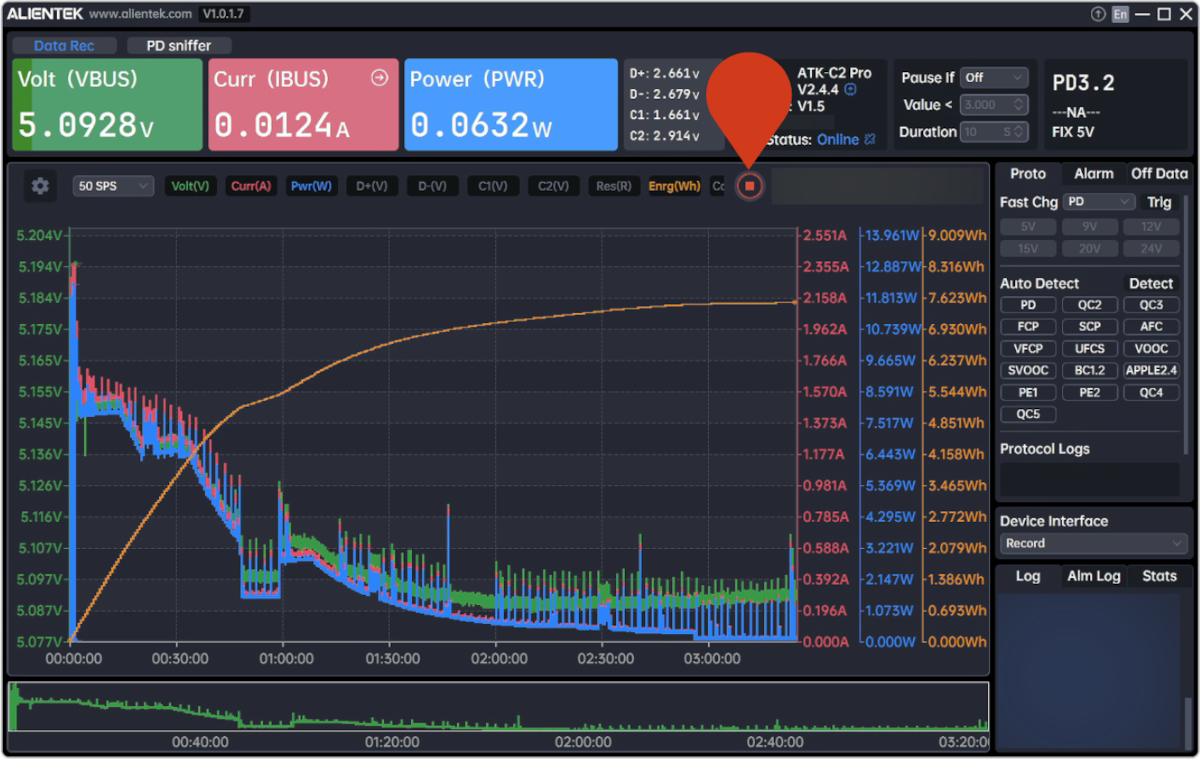Open the Alarm tab
1200x759 pixels.
point(1093,173)
